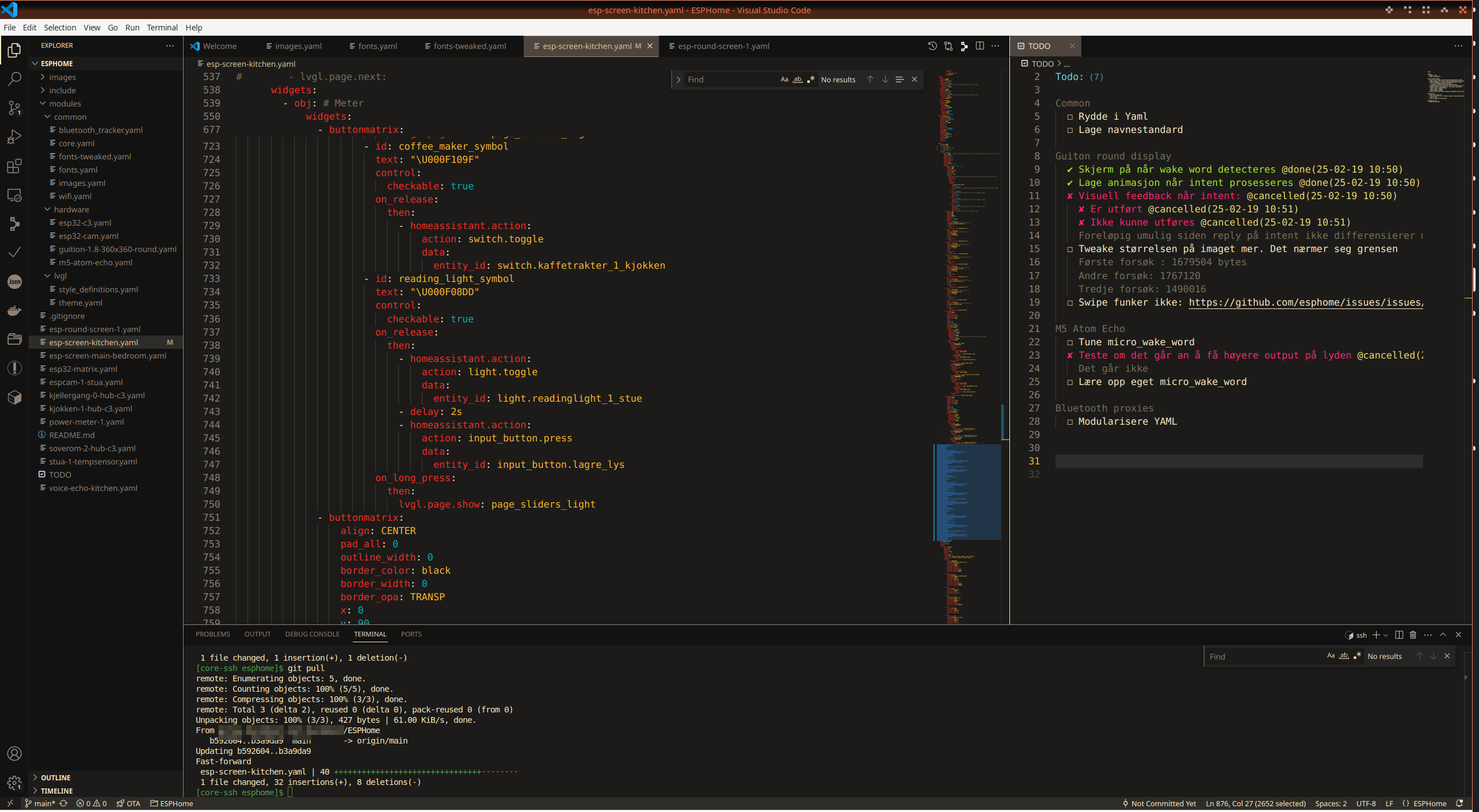Open Manage gear icon
The width and height of the screenshot is (1479, 812).
pyautogui.click(x=14, y=783)
